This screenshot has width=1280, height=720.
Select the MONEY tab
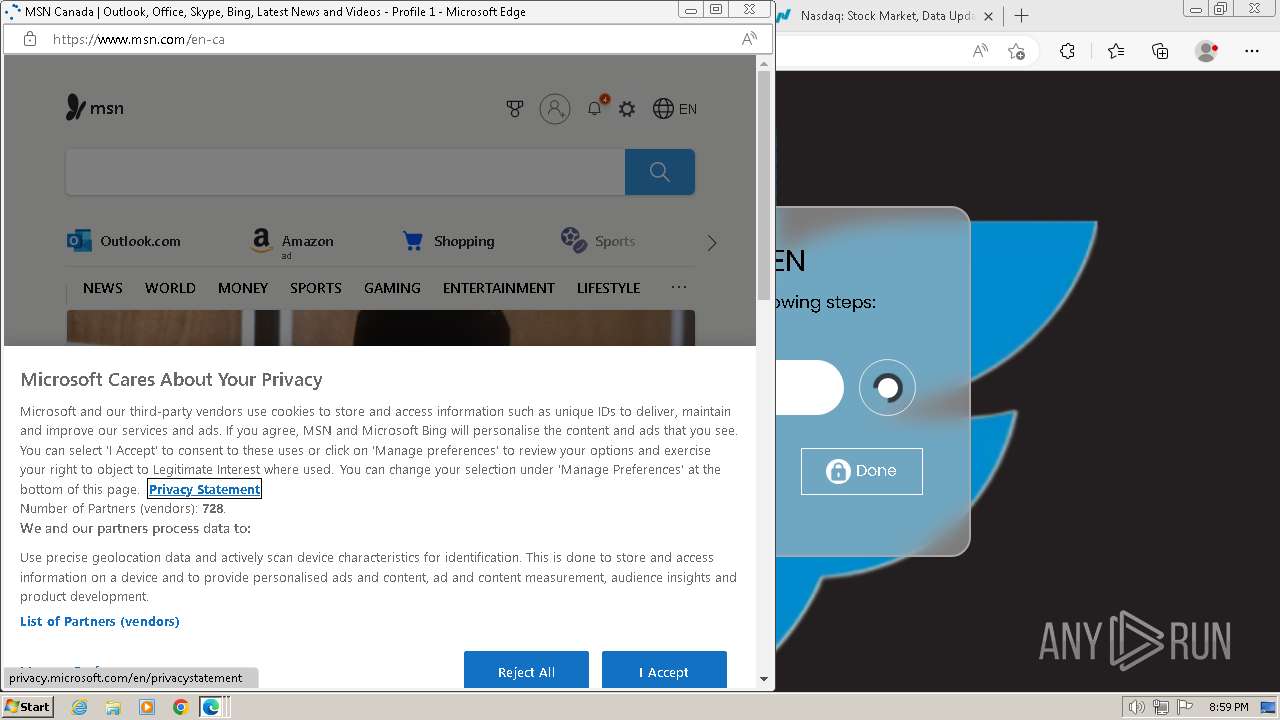click(243, 288)
